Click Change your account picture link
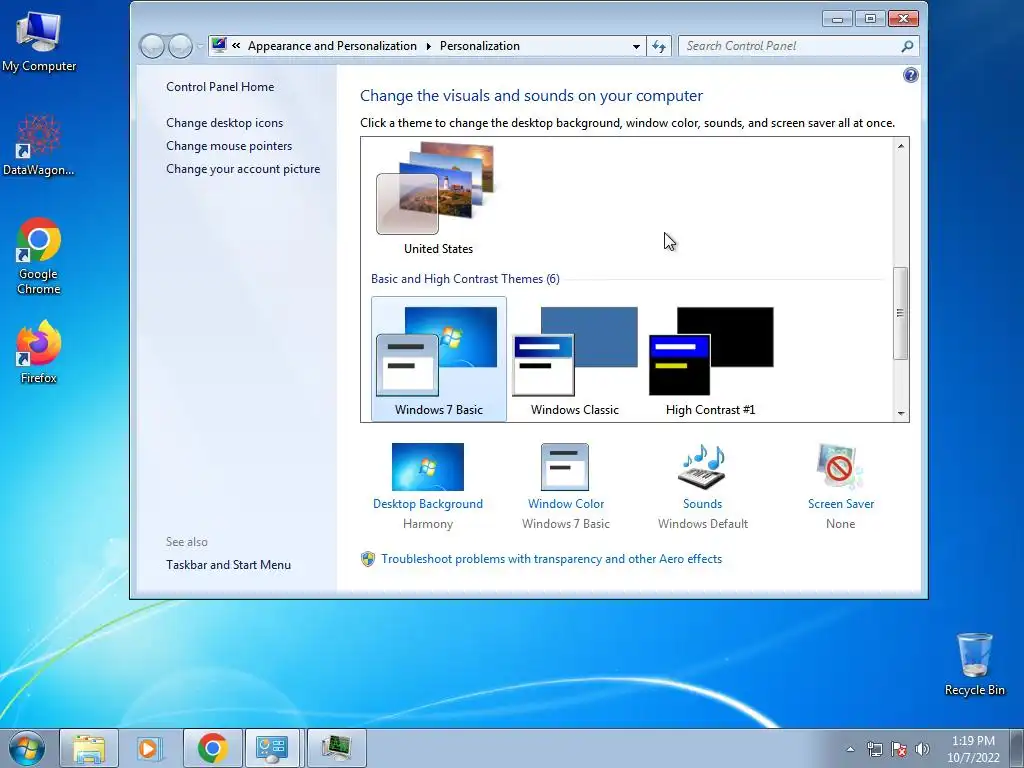The image size is (1024, 768). [x=243, y=168]
